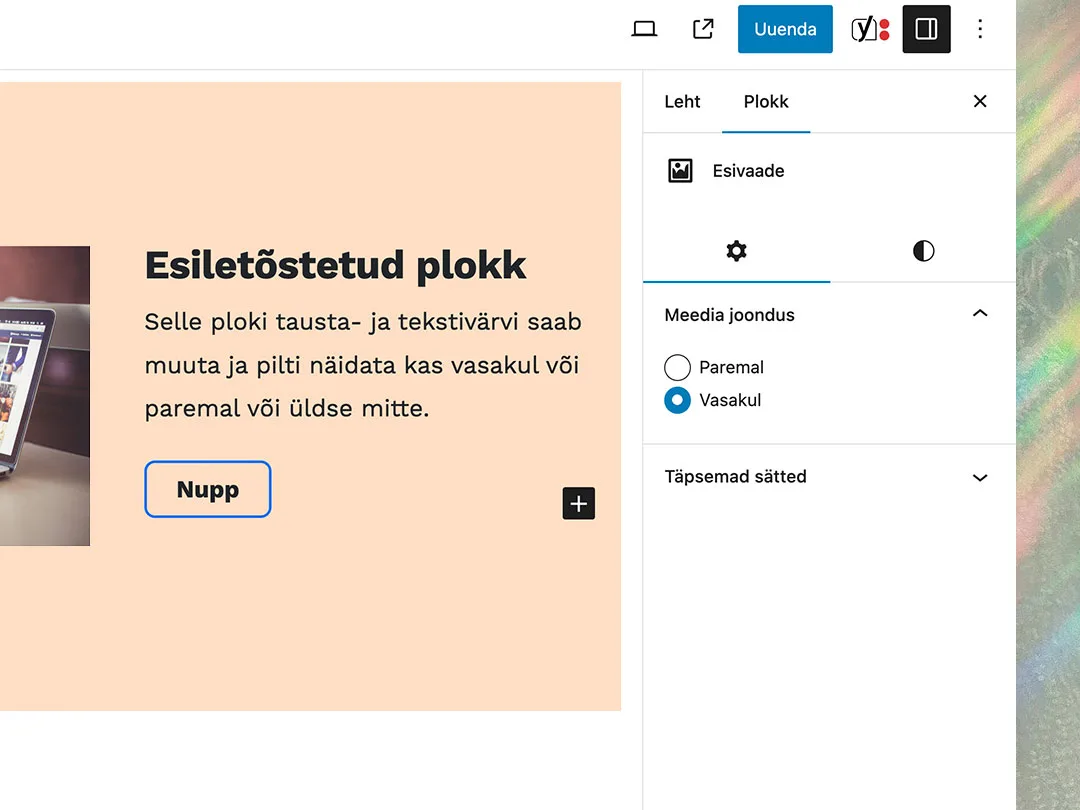Viewport: 1080px width, 810px height.
Task: Switch to the Plokk tab
Action: [766, 101]
